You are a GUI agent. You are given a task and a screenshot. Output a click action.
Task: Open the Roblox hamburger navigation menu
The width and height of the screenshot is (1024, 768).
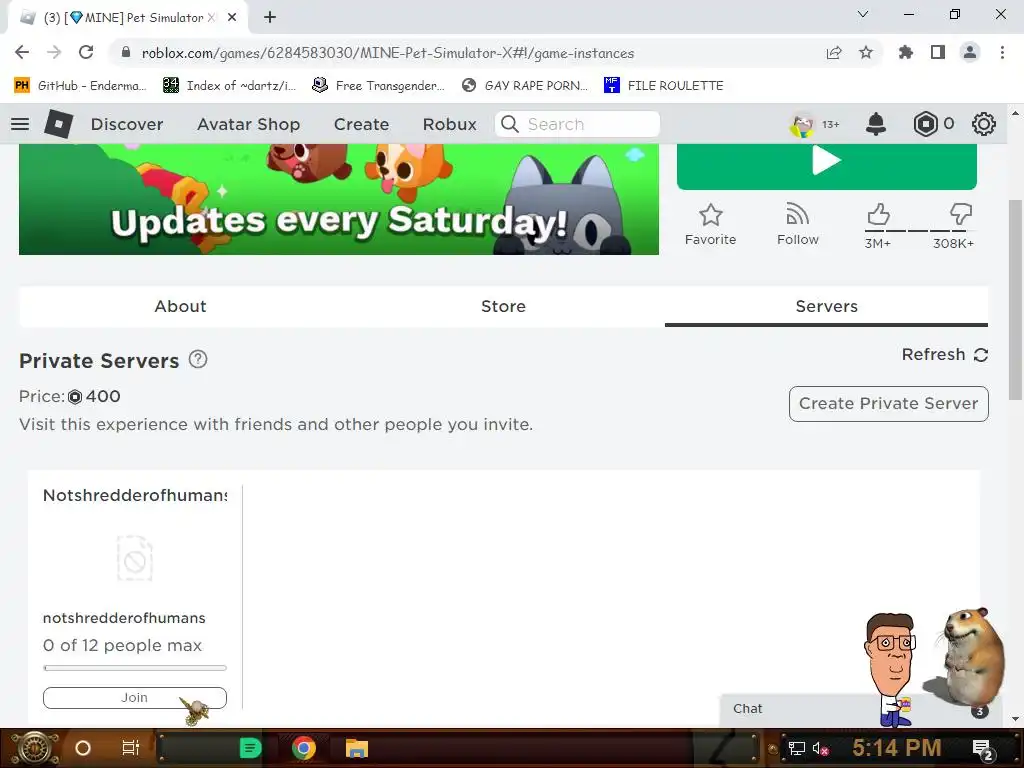[x=20, y=124]
